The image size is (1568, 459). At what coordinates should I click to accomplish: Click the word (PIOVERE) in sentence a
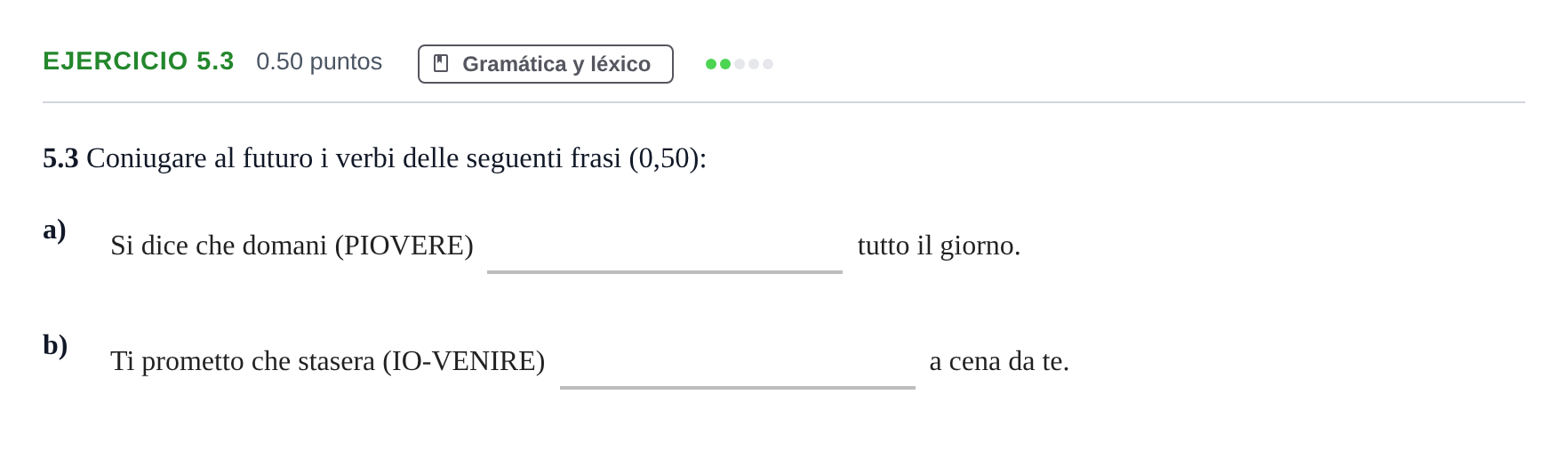coord(404,246)
